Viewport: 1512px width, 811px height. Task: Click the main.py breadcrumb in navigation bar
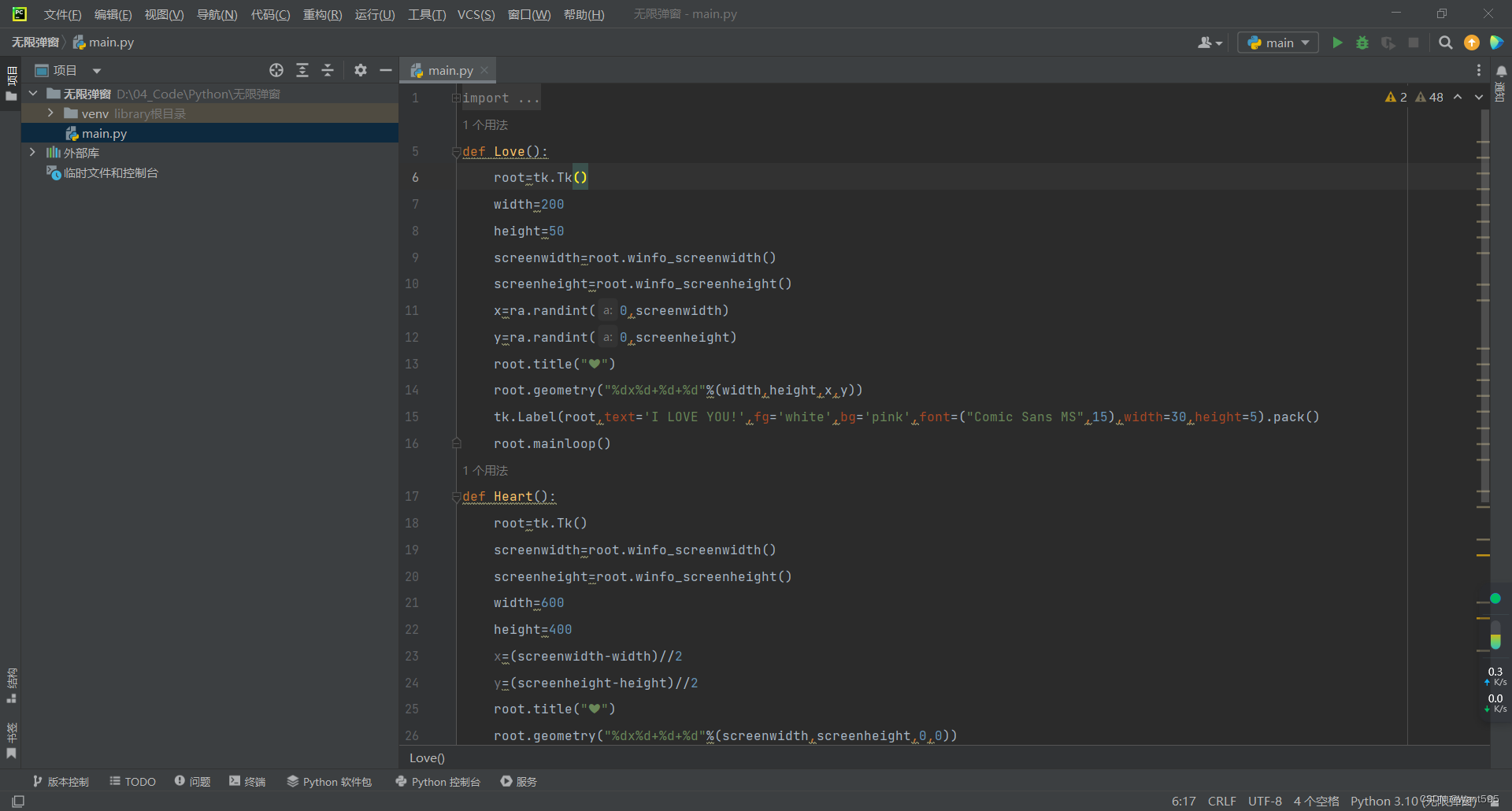104,43
